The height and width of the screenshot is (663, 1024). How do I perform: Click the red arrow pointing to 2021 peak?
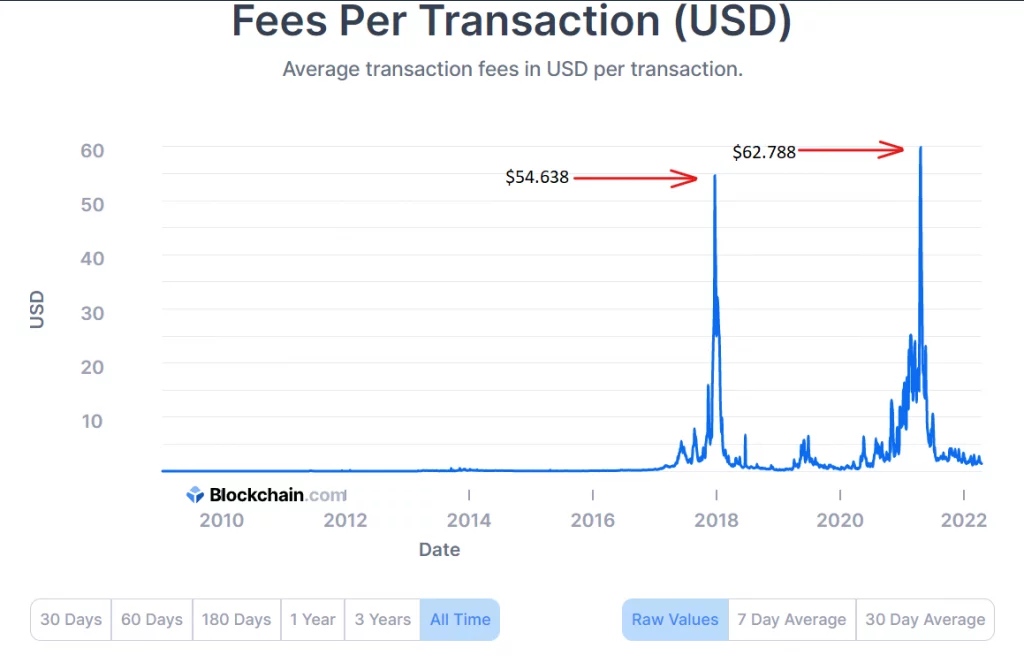[851, 150]
